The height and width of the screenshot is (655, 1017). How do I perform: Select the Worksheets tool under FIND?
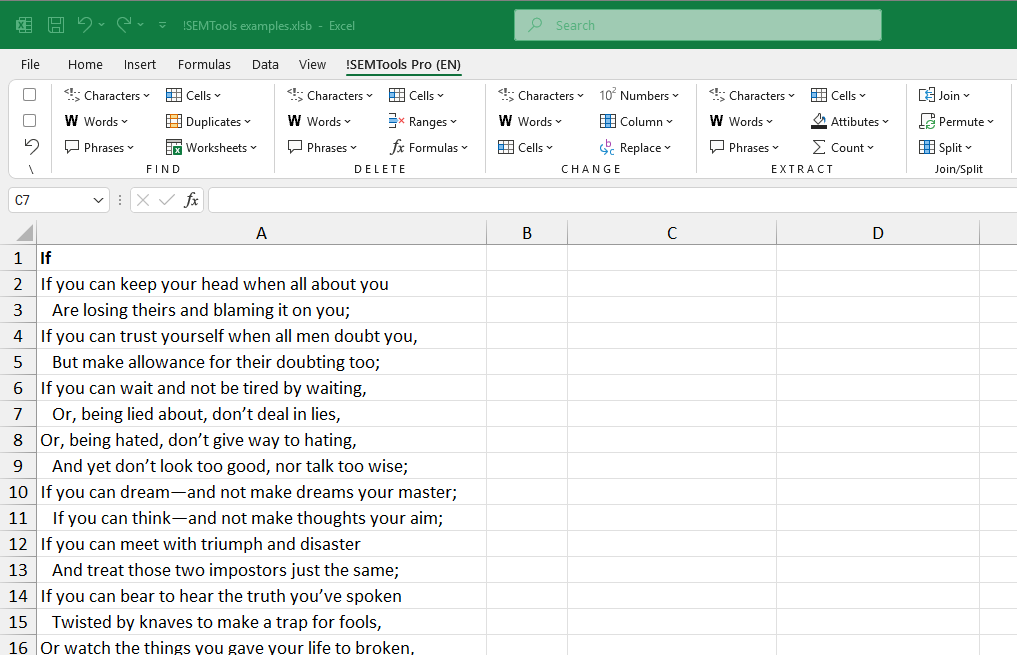tap(213, 147)
